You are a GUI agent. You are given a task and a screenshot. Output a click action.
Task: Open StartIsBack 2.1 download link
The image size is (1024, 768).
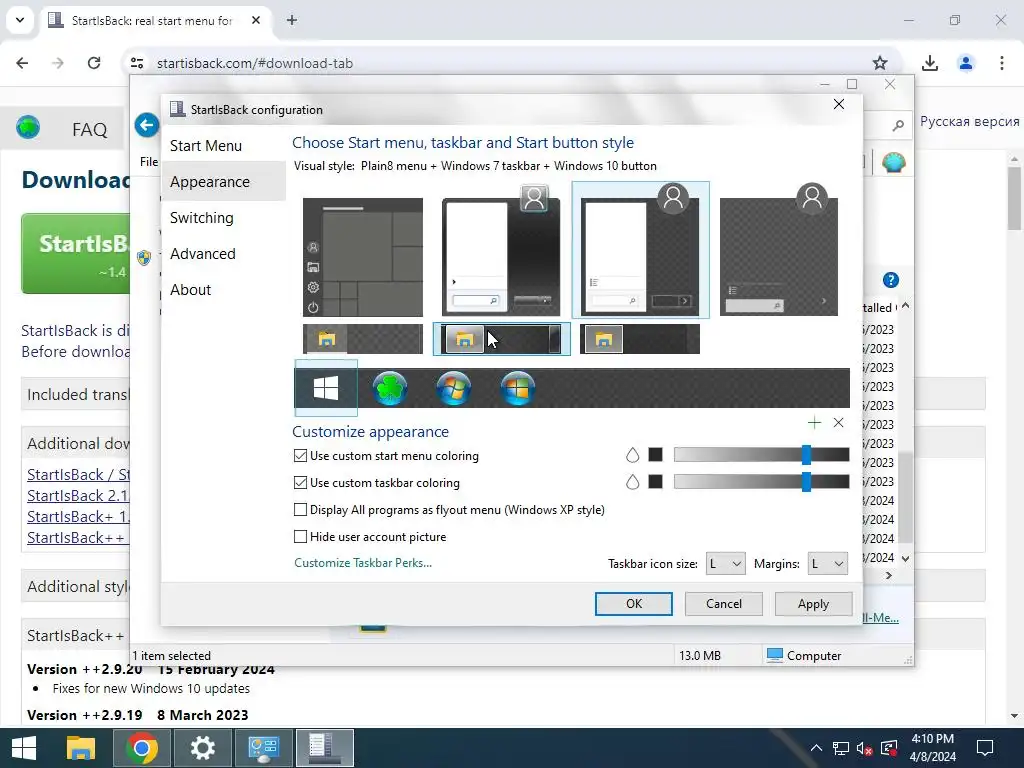[78, 496]
